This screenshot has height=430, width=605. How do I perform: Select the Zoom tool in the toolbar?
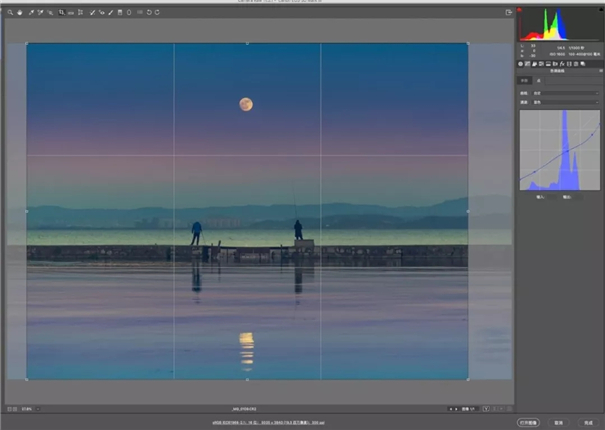[9, 12]
